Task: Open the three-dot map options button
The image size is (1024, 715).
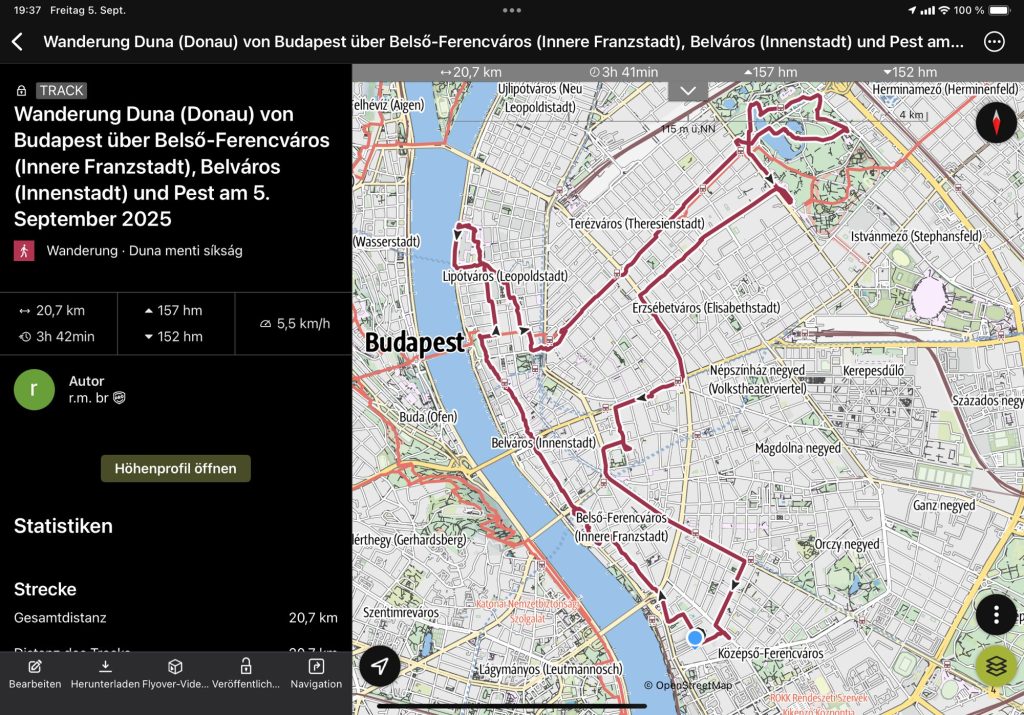Action: [995, 614]
